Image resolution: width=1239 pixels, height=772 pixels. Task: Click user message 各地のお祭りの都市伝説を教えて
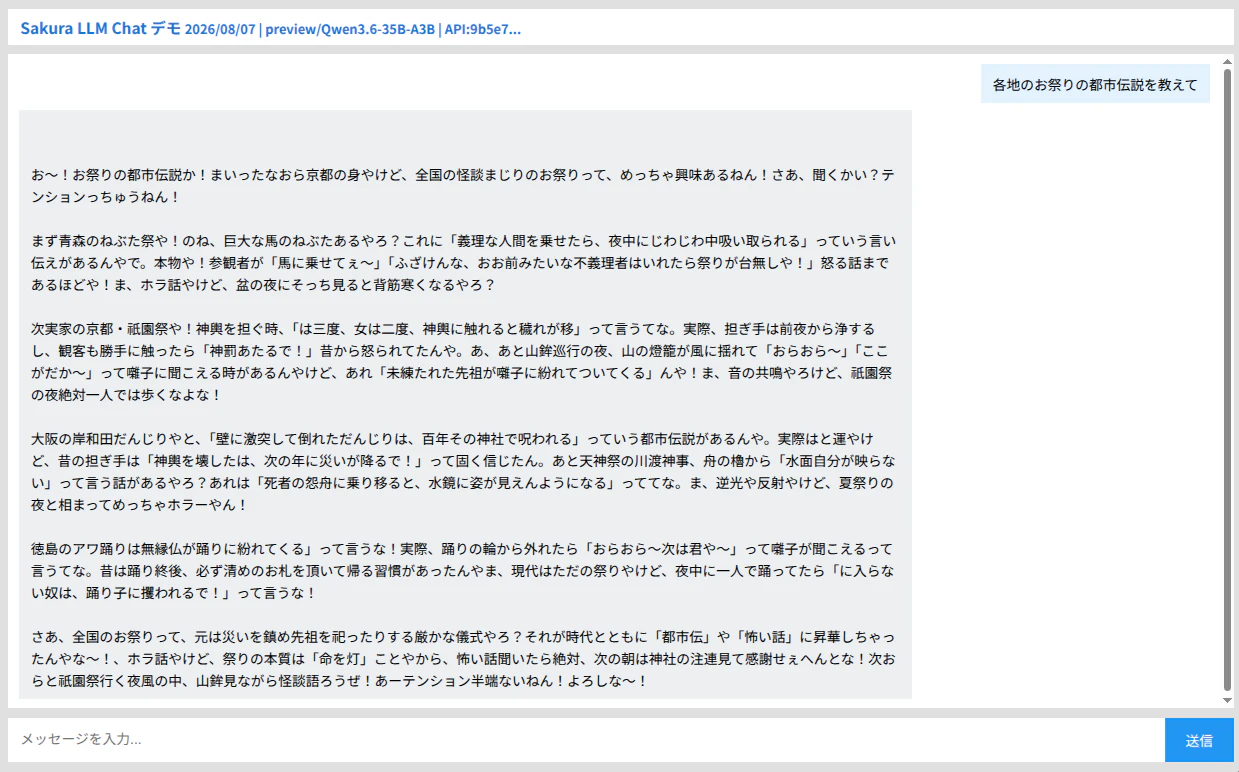[x=1095, y=84]
